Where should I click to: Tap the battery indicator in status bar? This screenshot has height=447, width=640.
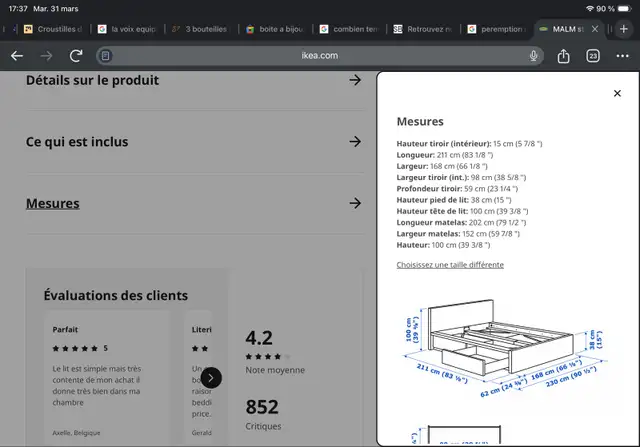coord(624,9)
